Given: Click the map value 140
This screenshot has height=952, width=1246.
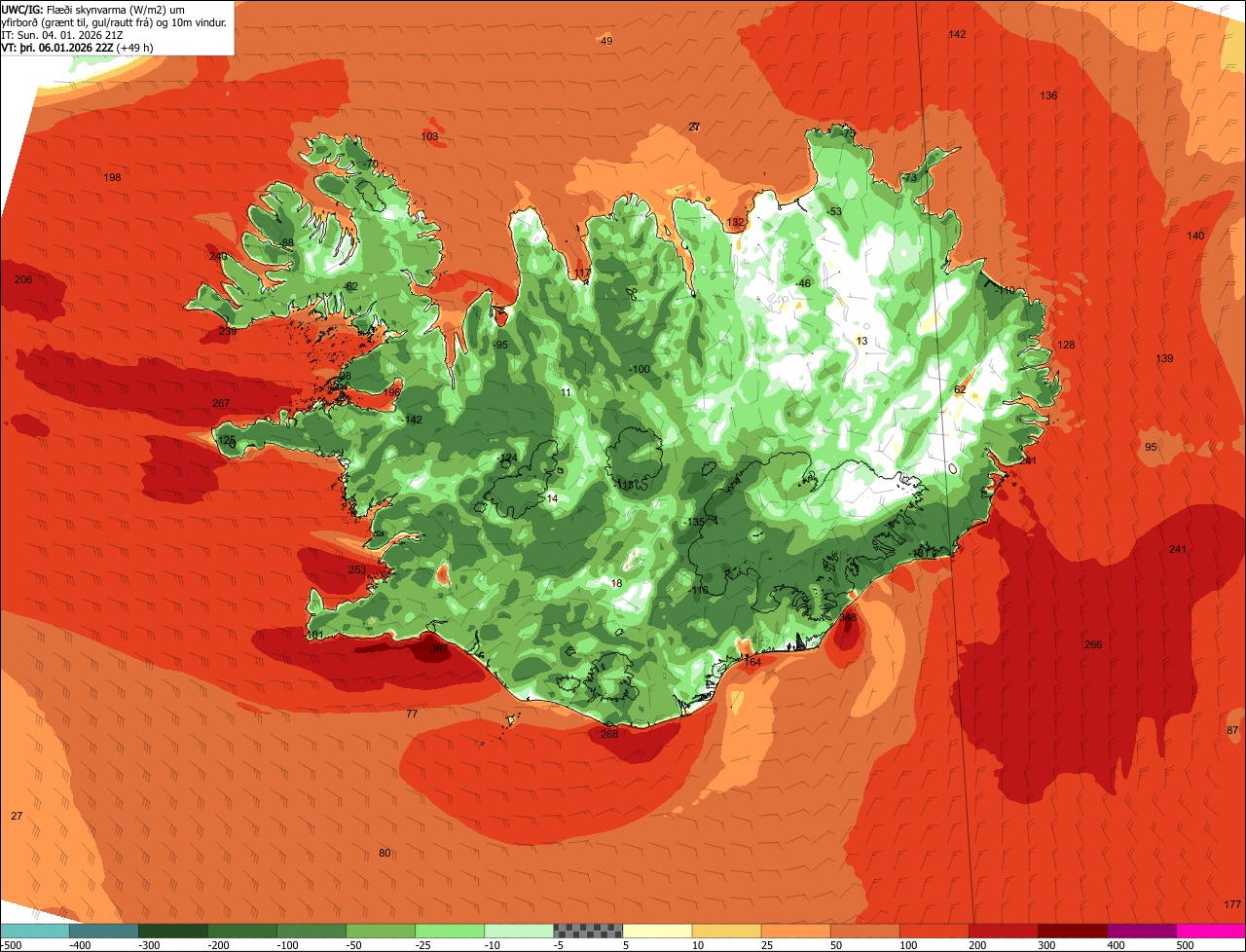Looking at the screenshot, I should coord(1195,236).
